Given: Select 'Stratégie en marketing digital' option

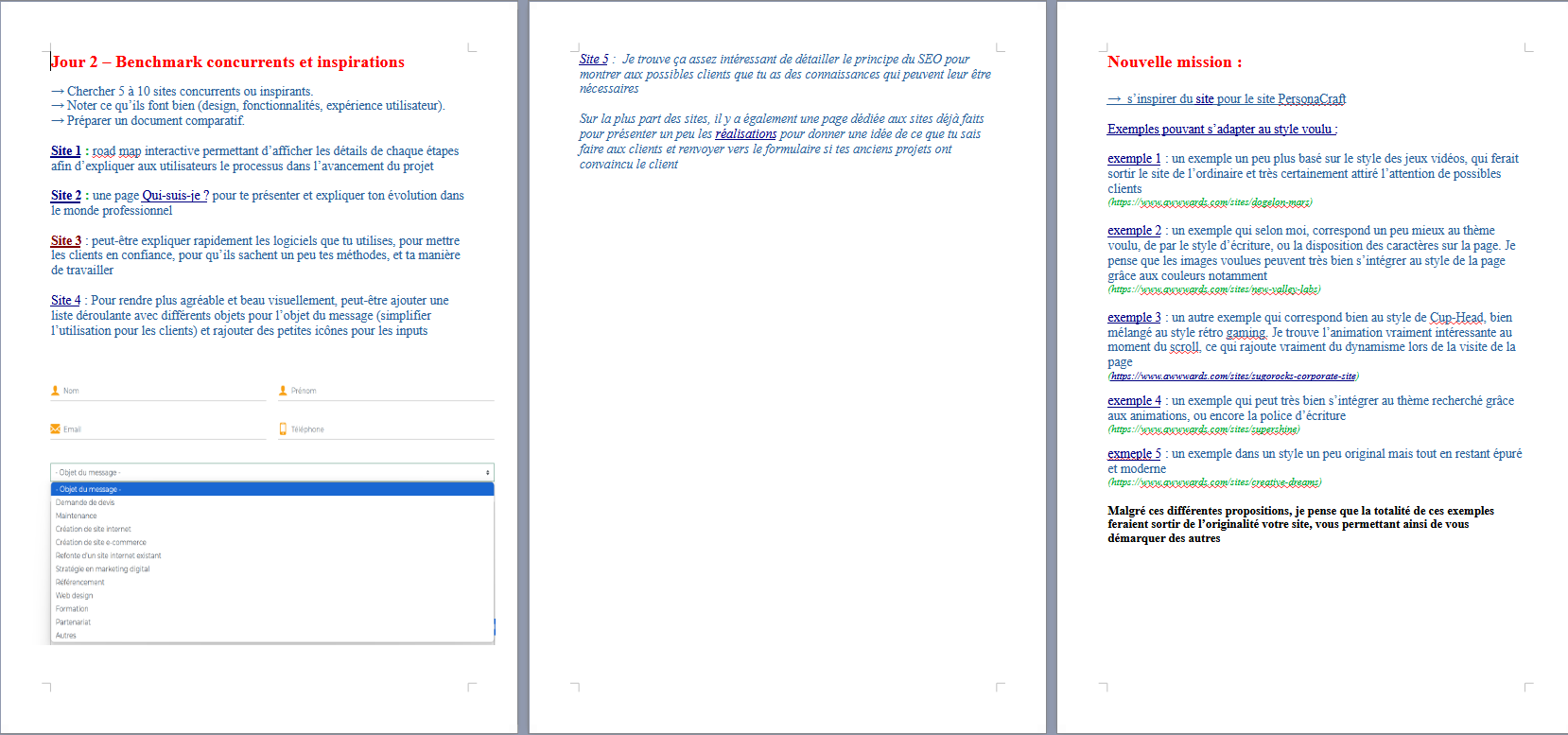Looking at the screenshot, I should point(103,569).
